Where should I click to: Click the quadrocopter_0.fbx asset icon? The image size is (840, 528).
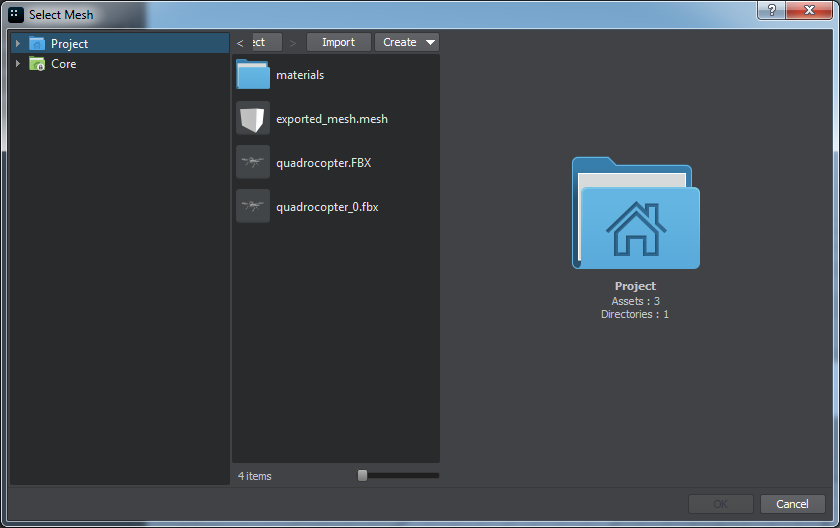click(x=253, y=207)
